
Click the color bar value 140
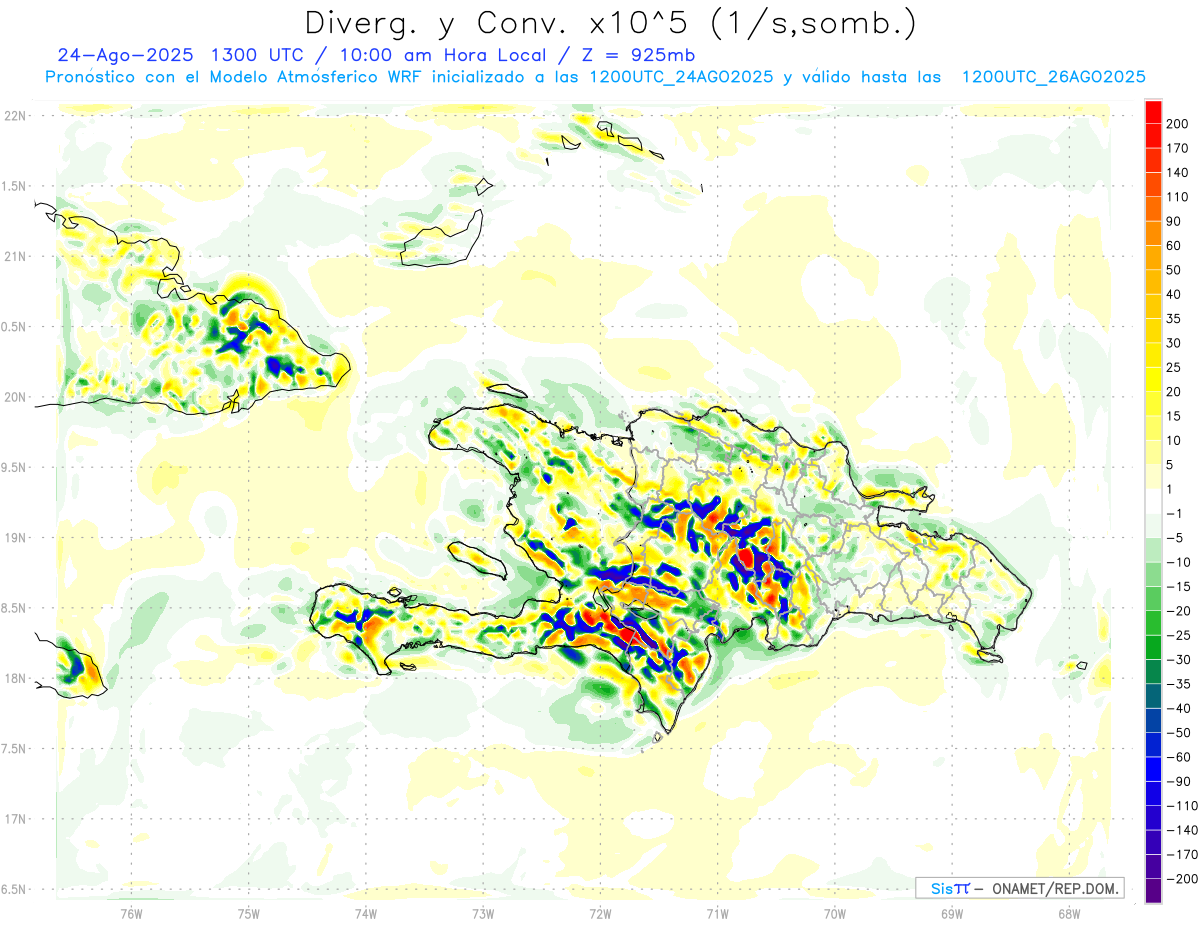1177,172
